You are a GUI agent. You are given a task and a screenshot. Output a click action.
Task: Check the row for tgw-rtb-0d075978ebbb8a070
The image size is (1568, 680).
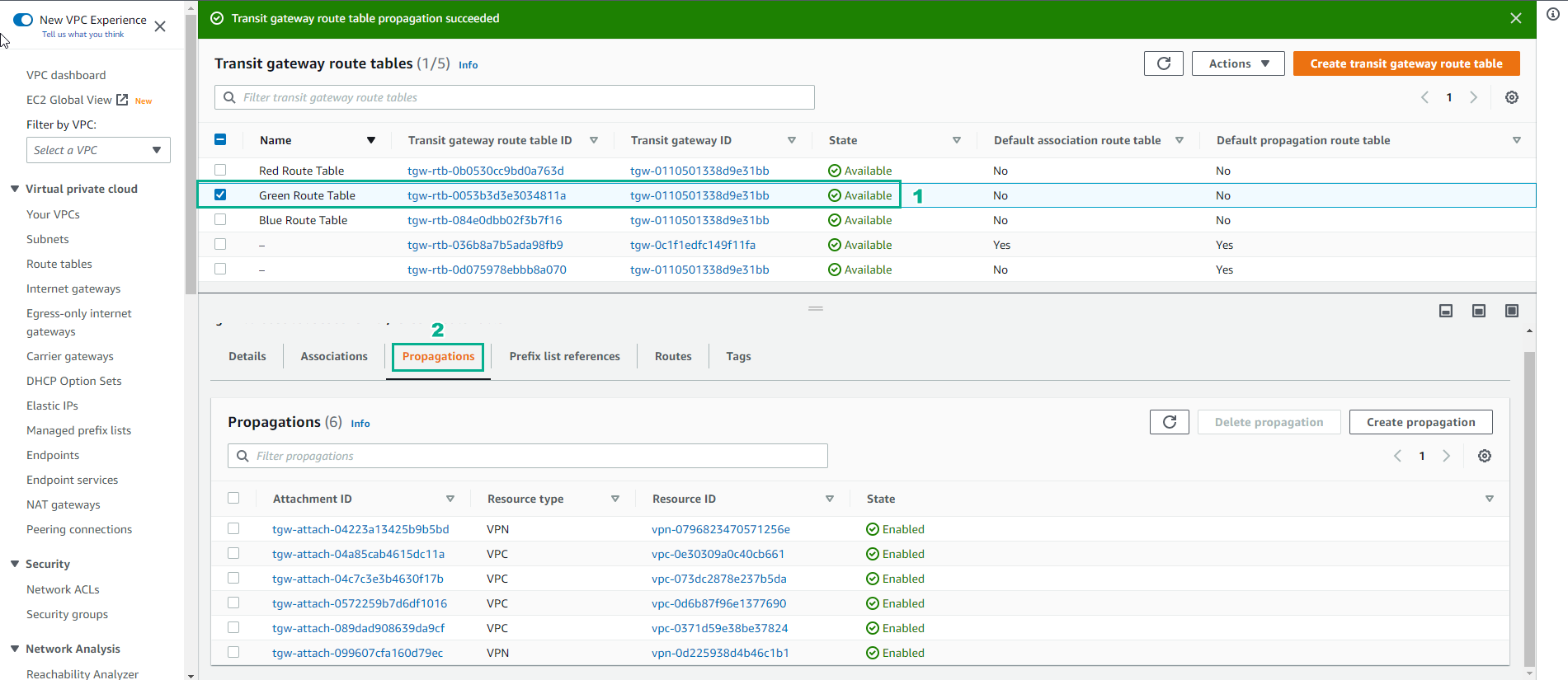(x=220, y=269)
